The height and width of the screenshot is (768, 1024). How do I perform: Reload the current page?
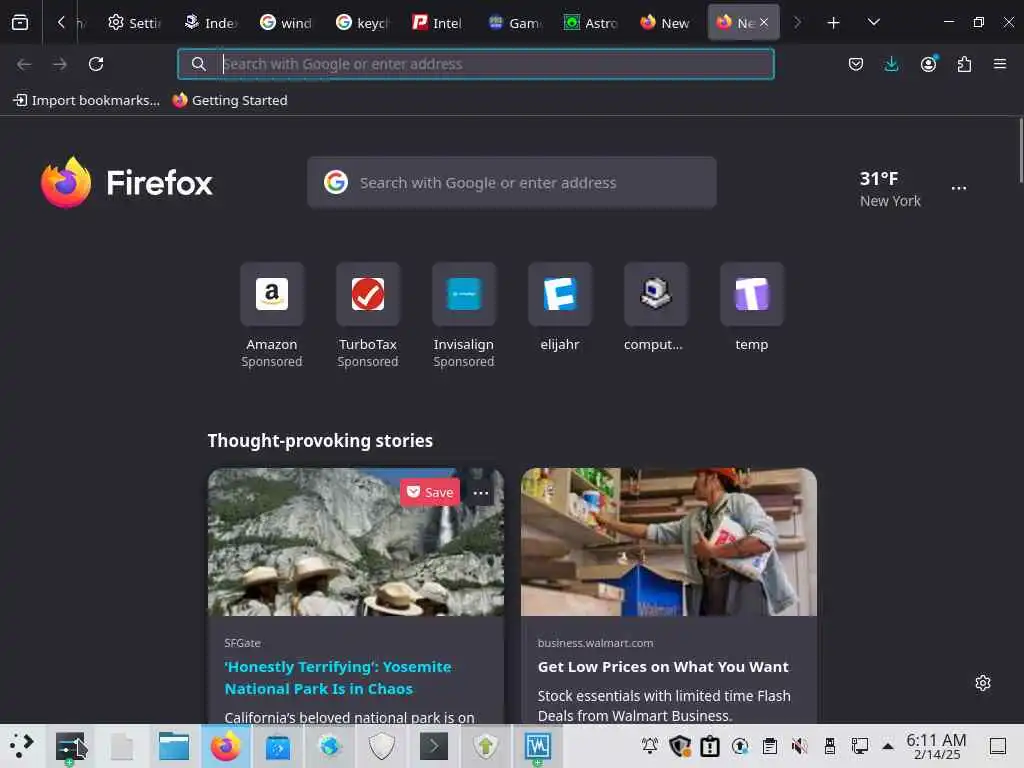pyautogui.click(x=96, y=64)
